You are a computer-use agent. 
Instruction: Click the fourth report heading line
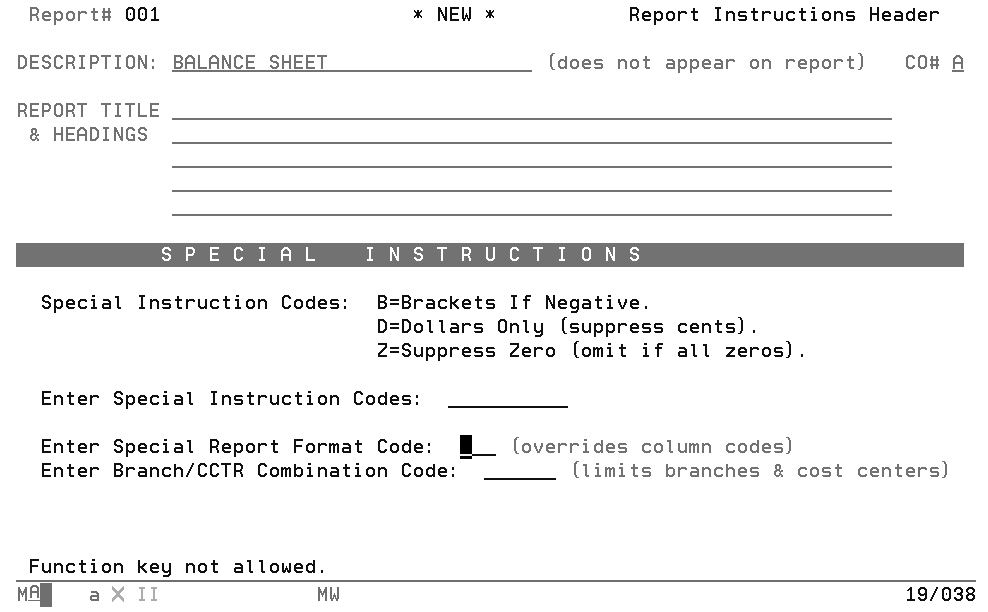pos(532,183)
